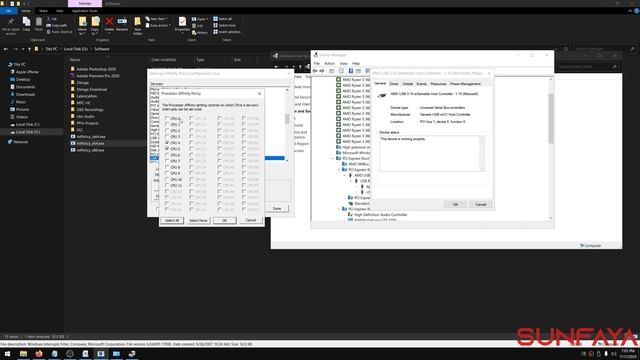Check the CPU 6 checkbox
The image size is (640, 360).
point(167,155)
